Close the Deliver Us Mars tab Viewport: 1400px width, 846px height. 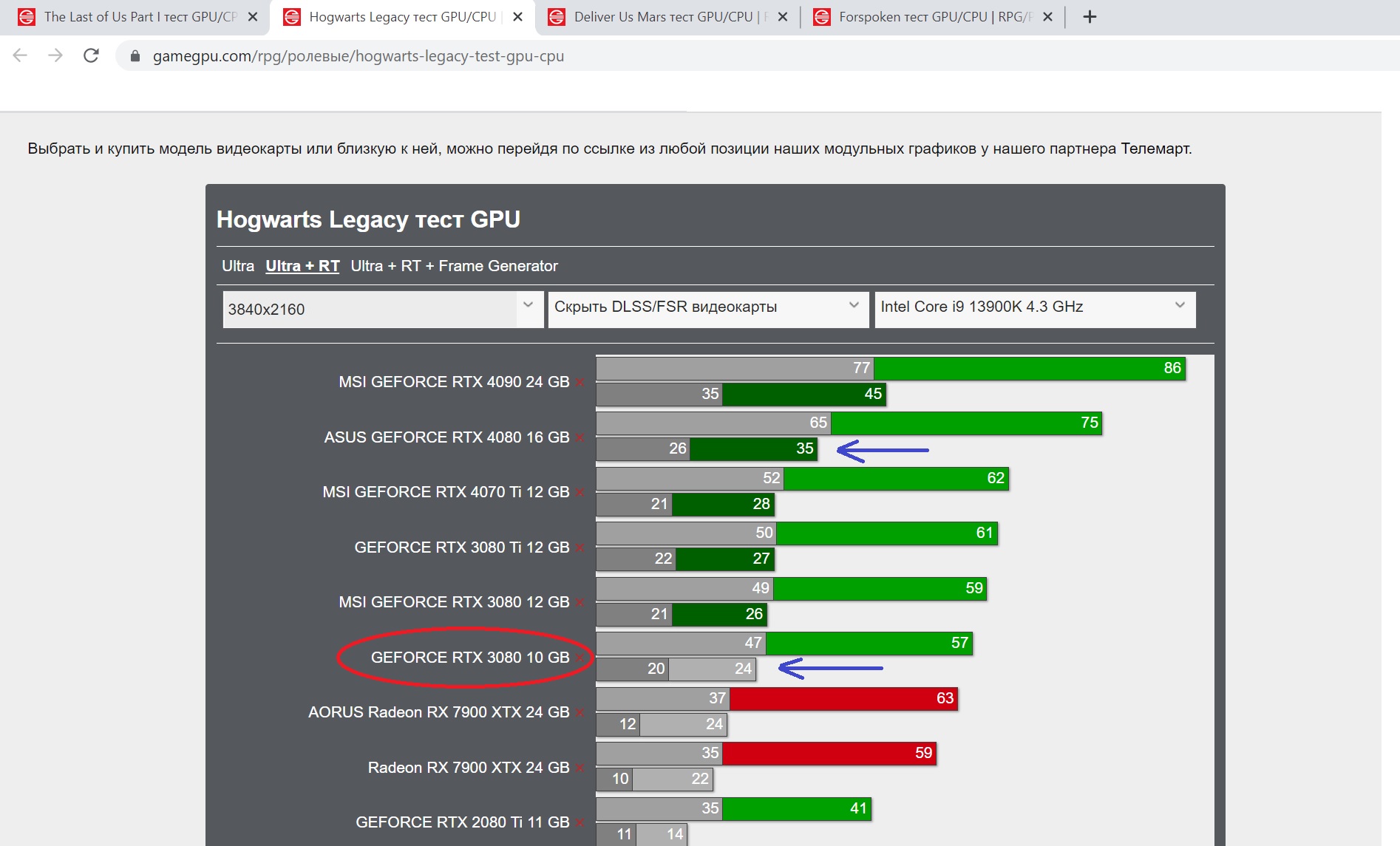tap(783, 17)
